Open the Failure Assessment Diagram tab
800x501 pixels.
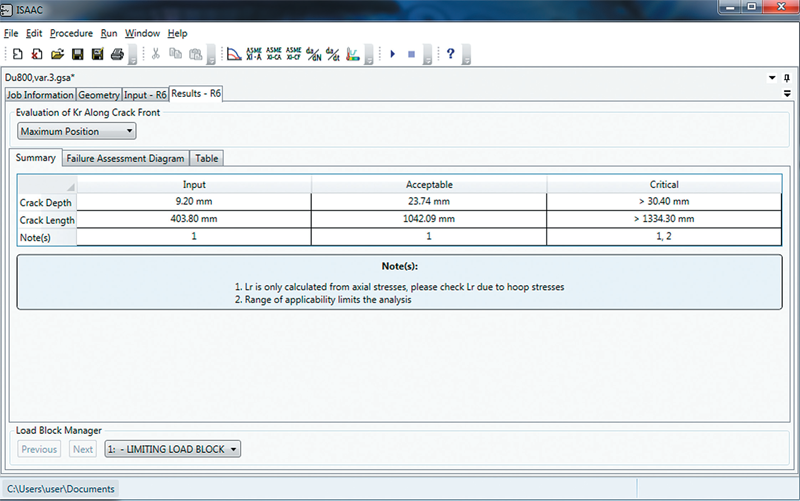126,158
